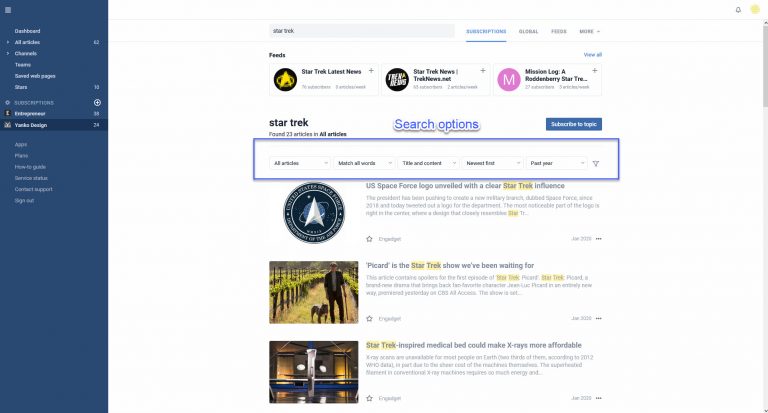This screenshot has width=768, height=413.
Task: Expand the MORE tab menu
Action: (589, 31)
